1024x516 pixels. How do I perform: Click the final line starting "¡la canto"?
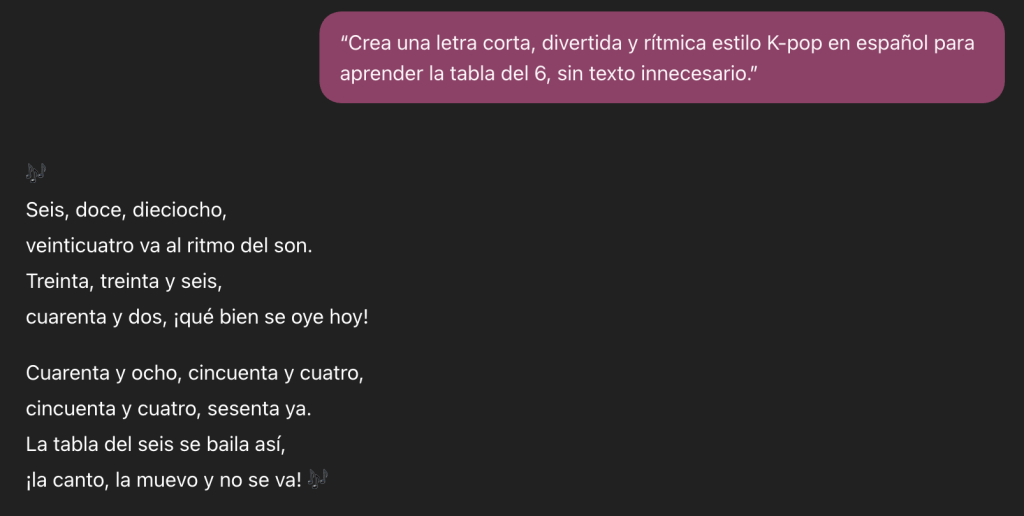coord(162,480)
